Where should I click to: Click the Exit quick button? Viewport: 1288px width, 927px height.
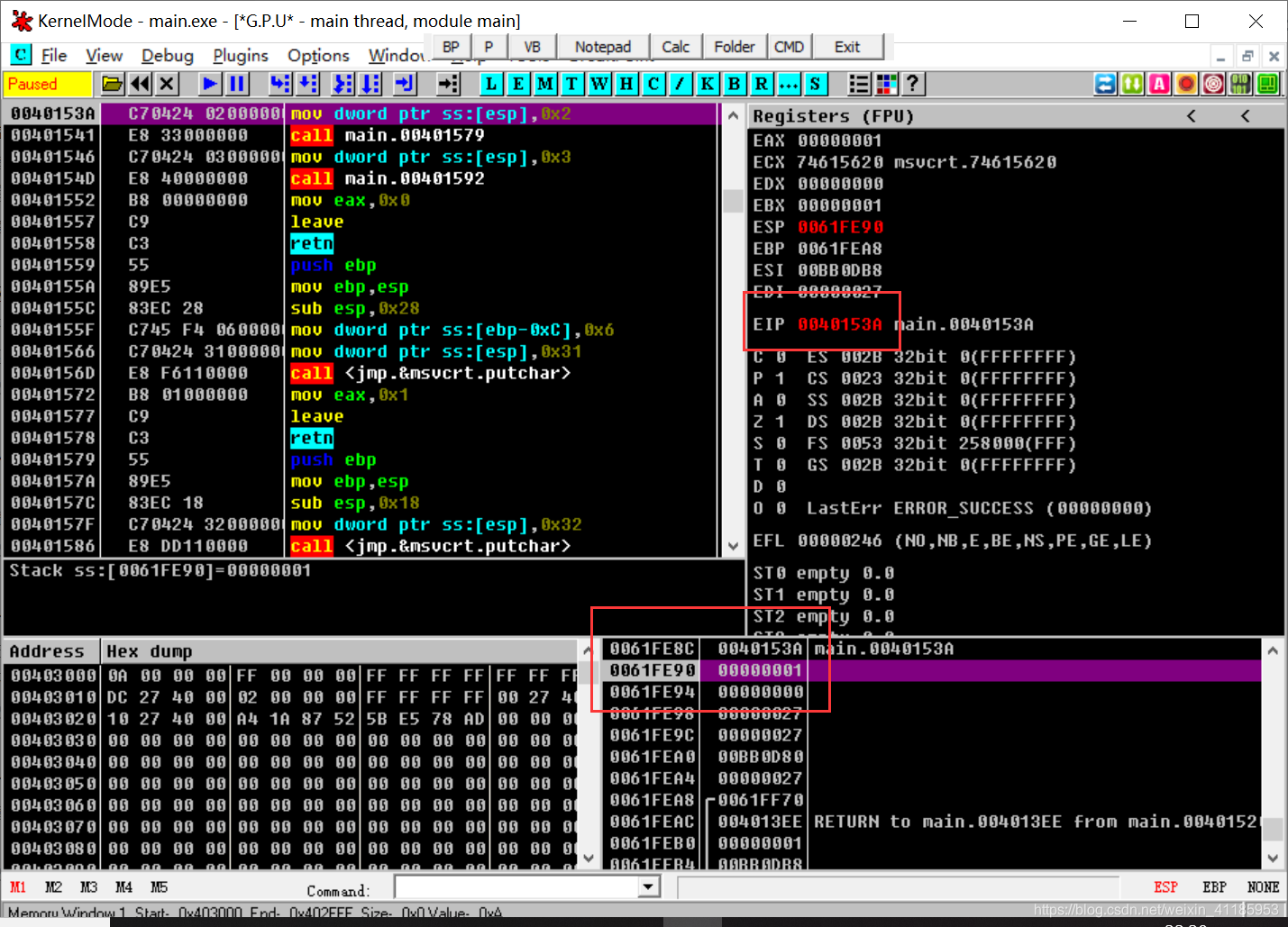(847, 47)
